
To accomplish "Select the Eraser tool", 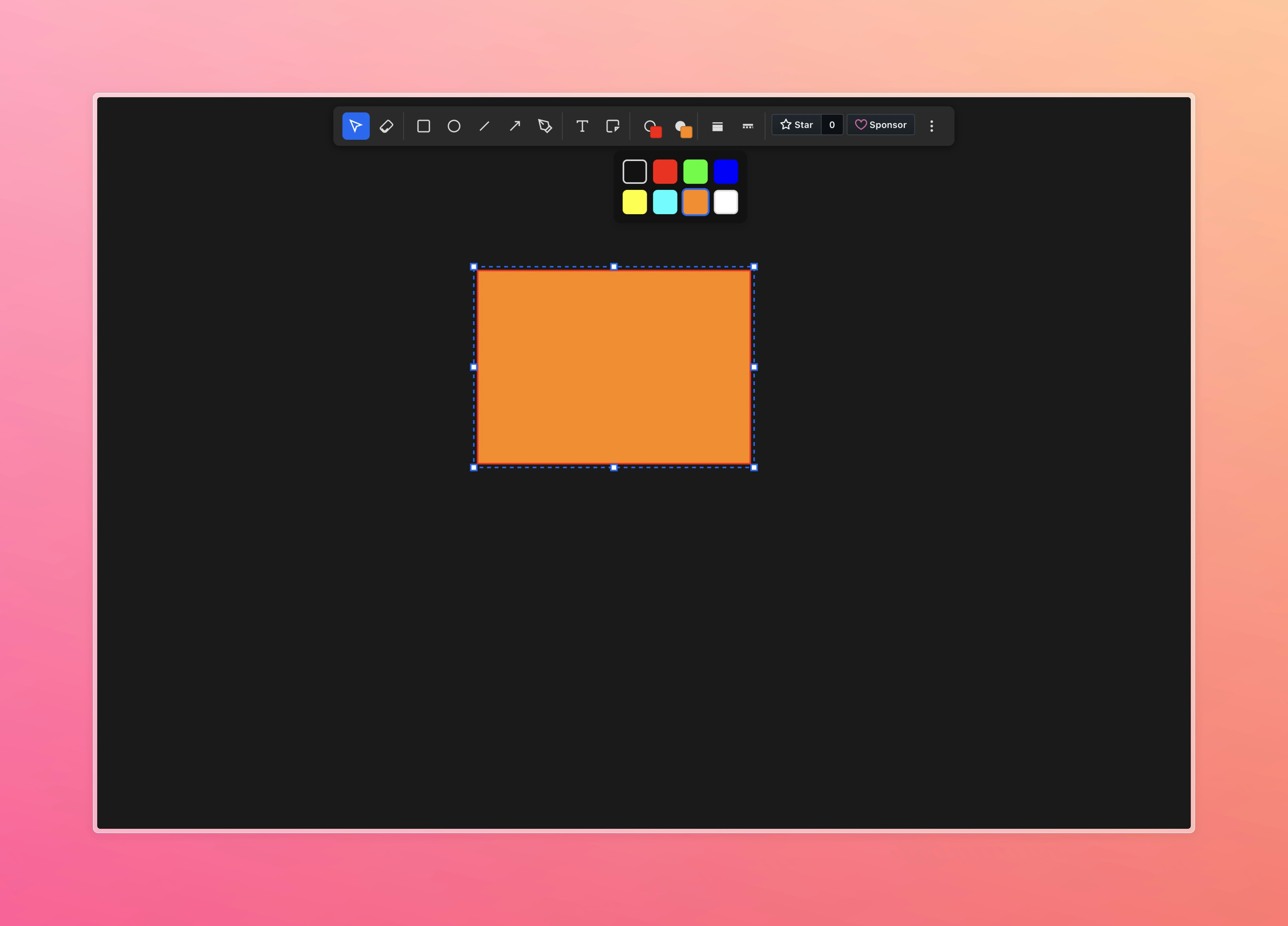I will coord(386,126).
